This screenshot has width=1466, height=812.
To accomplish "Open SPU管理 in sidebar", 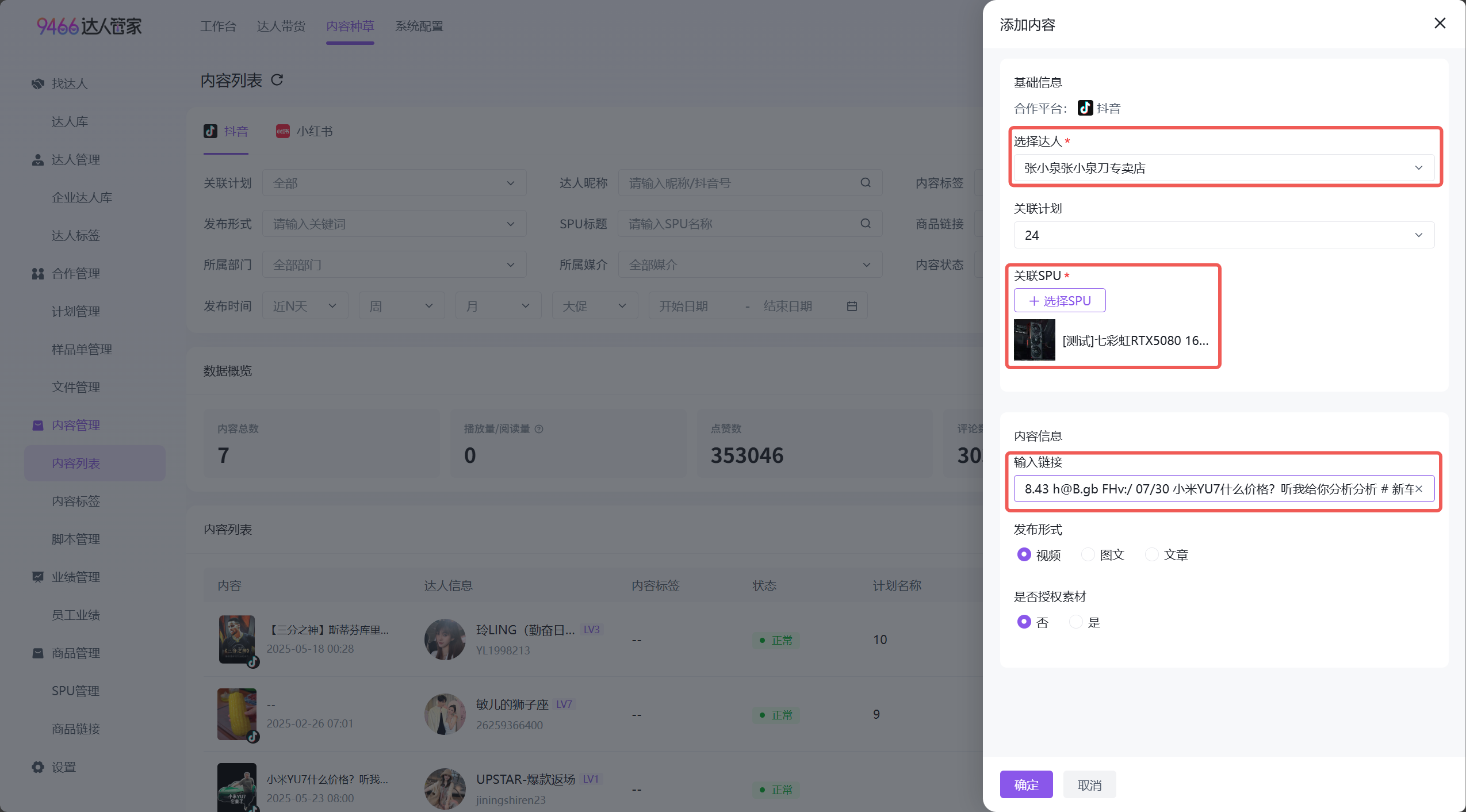I will (x=76, y=691).
